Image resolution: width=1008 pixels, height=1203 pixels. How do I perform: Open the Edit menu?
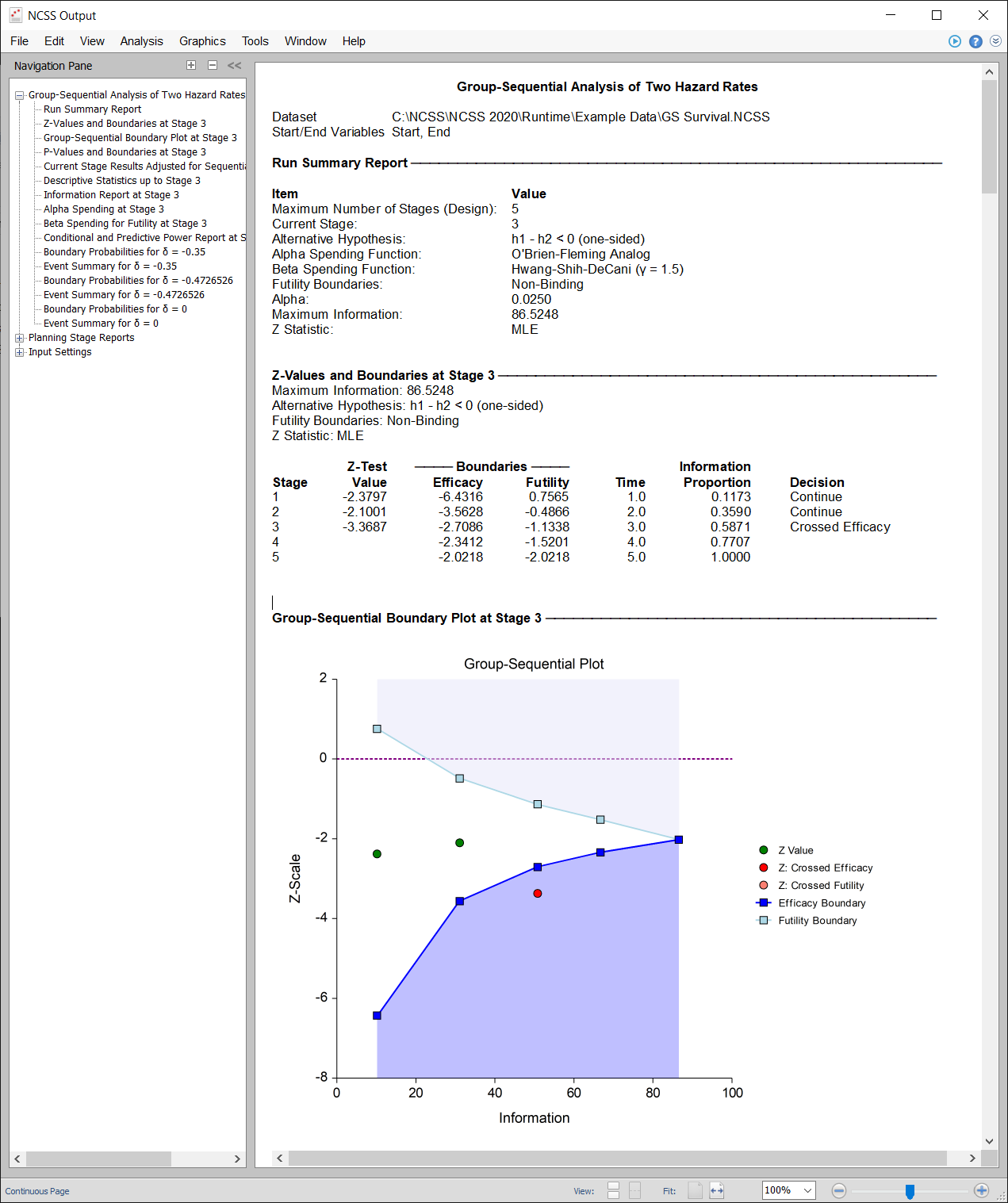55,41
